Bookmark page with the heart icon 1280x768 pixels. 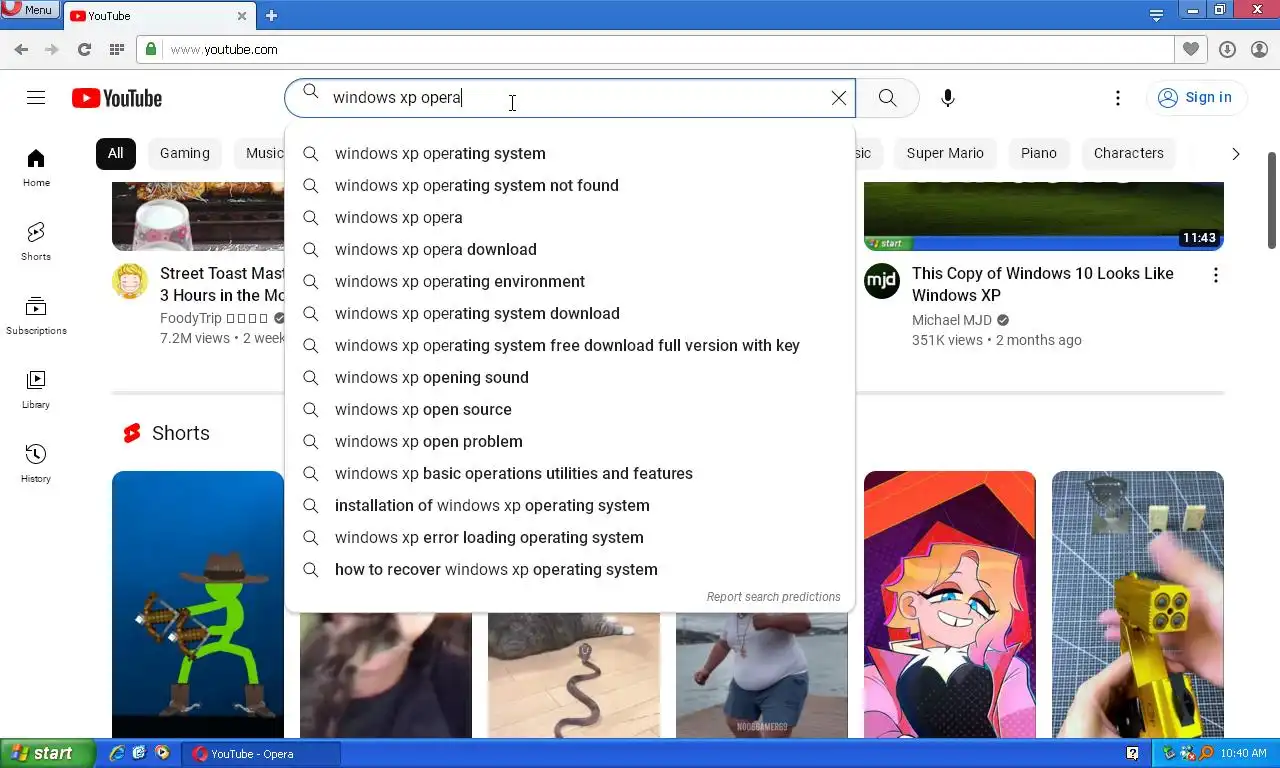click(1190, 49)
